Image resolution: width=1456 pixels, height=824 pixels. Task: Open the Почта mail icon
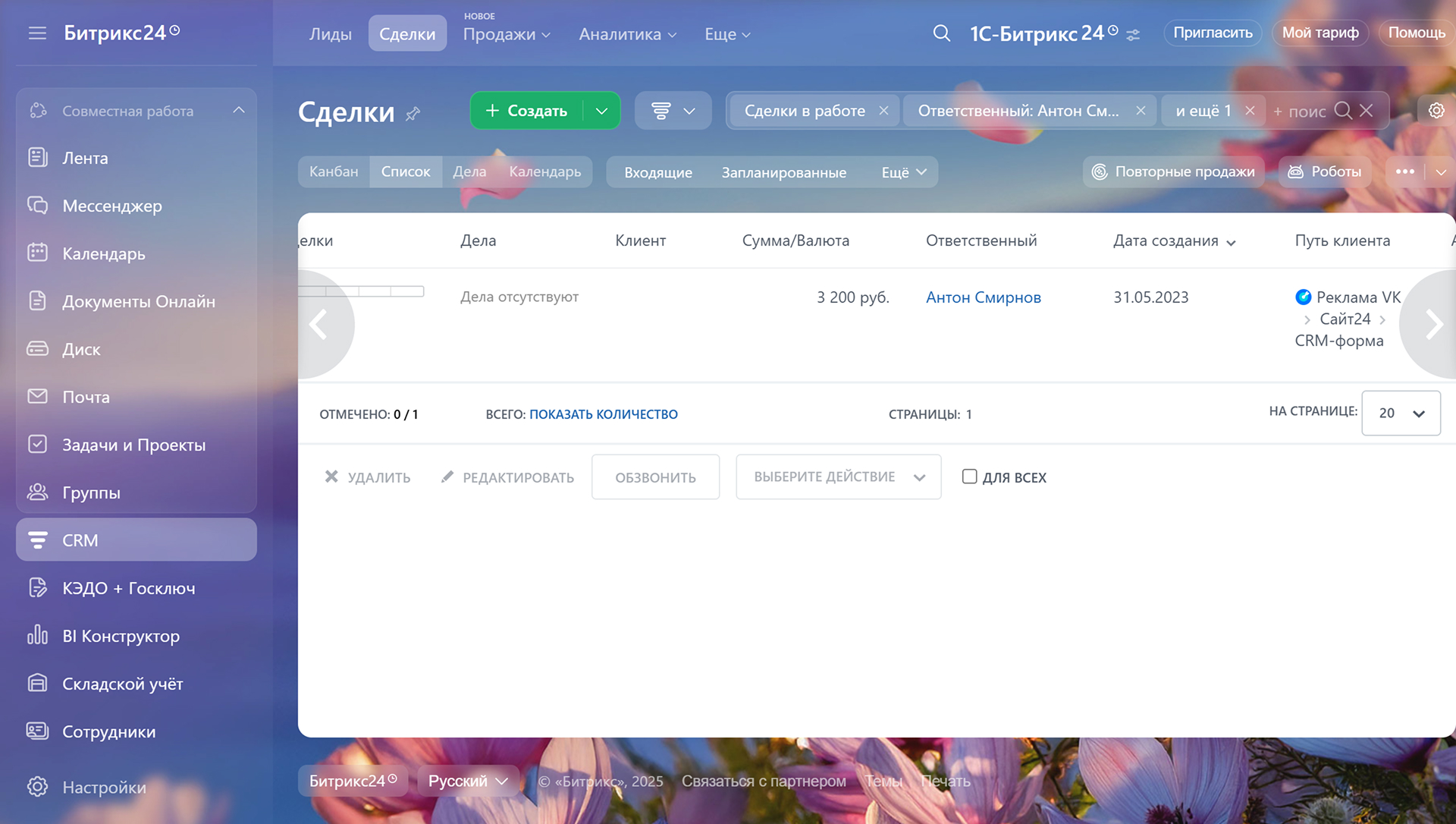pyautogui.click(x=37, y=397)
